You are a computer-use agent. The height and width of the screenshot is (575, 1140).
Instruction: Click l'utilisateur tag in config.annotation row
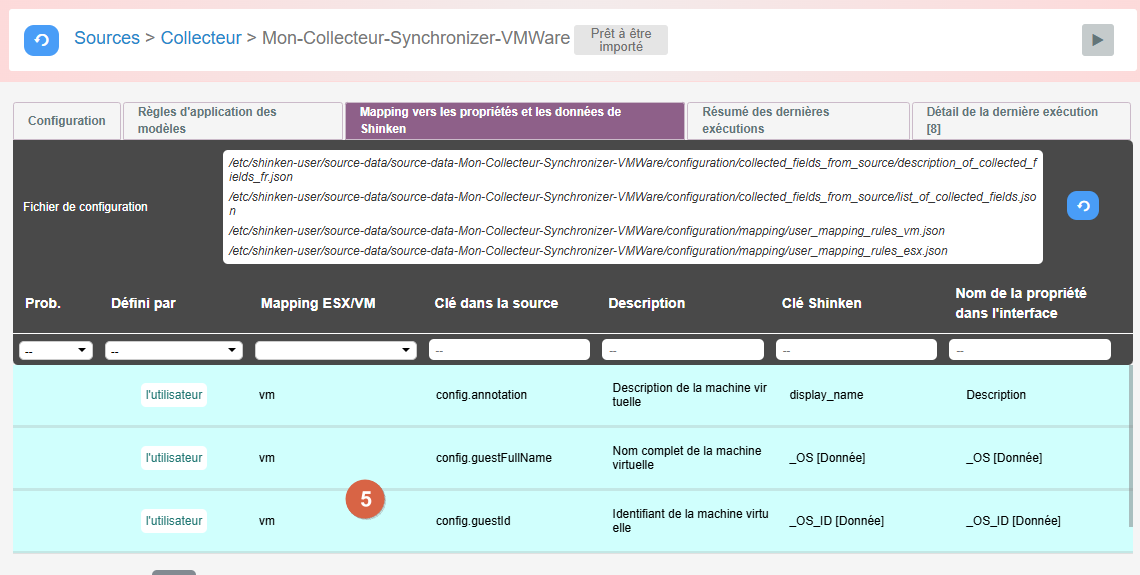[174, 395]
